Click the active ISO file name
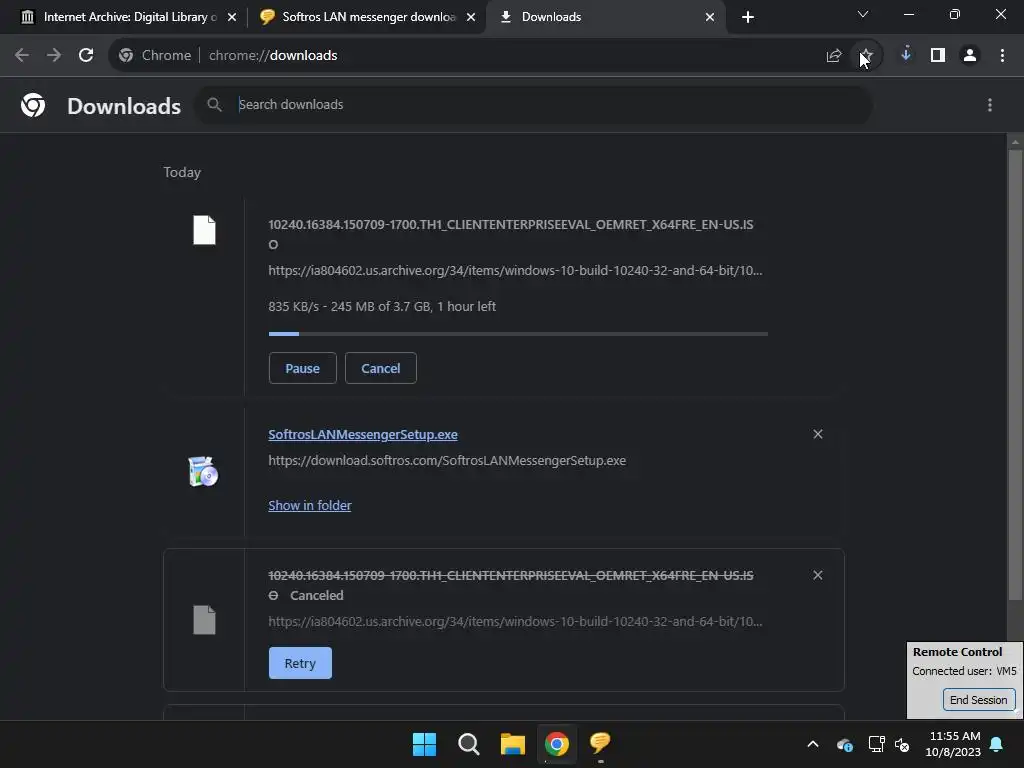Viewport: 1024px width, 768px height. [x=511, y=234]
